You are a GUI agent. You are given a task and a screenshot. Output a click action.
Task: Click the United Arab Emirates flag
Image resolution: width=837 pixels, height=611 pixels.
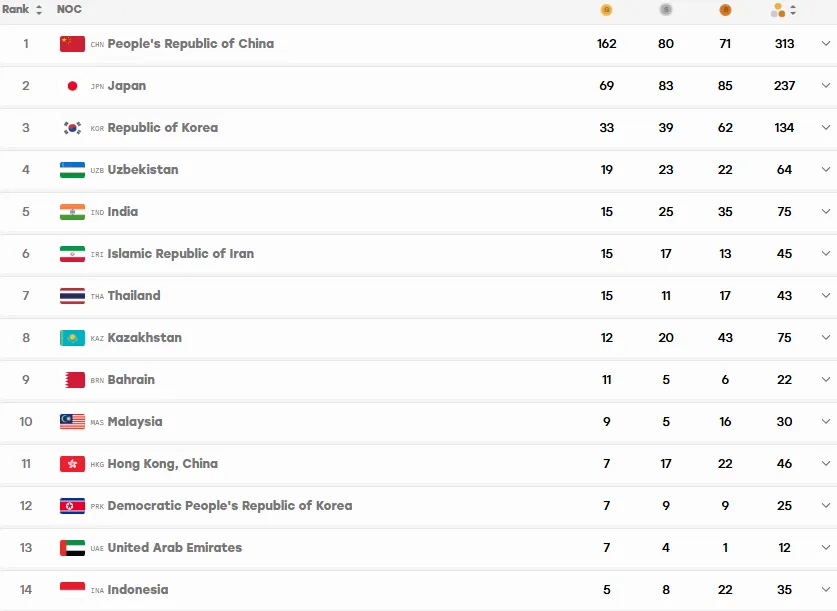(72, 547)
